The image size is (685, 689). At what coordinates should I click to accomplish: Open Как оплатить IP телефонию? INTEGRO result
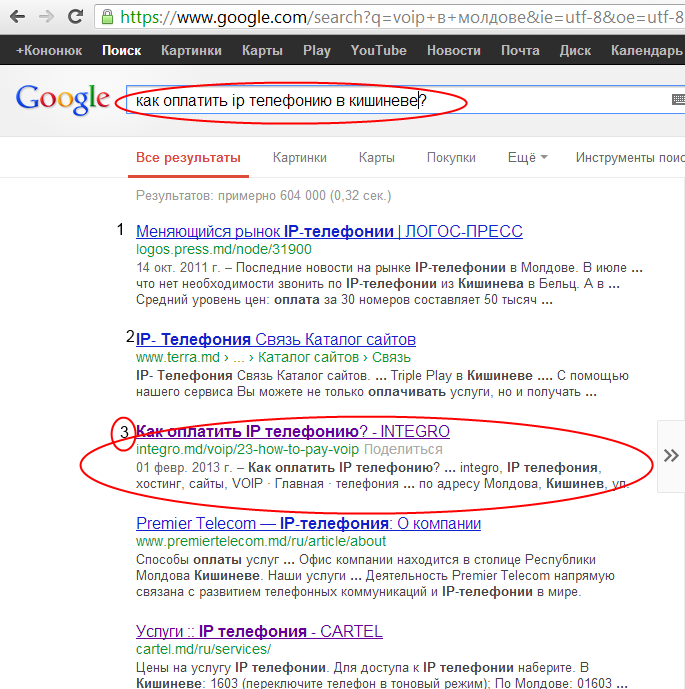293,432
